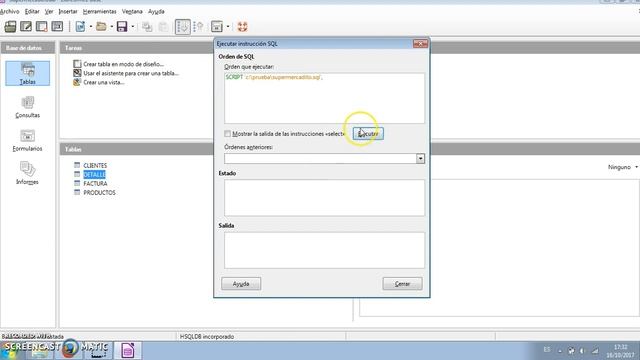Click the Ejecutar button

click(368, 134)
